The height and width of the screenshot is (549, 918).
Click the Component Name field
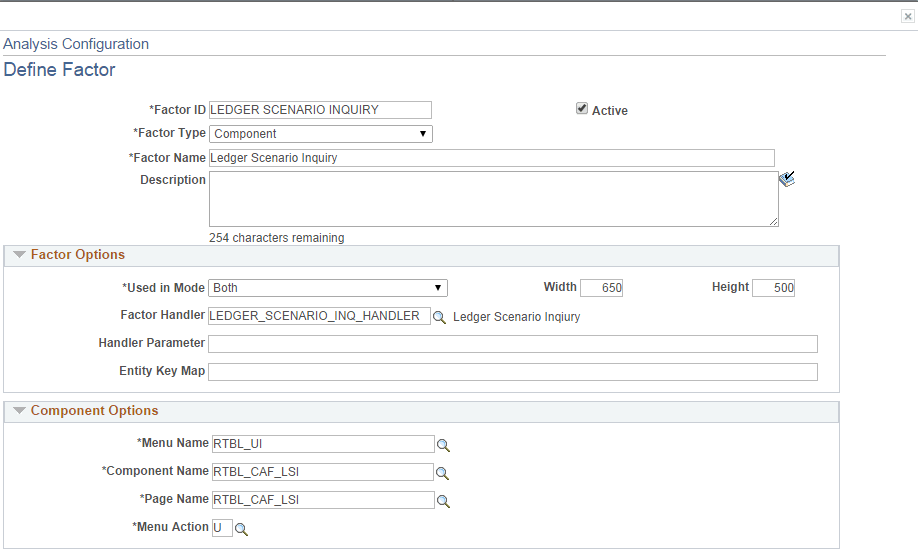coord(323,472)
